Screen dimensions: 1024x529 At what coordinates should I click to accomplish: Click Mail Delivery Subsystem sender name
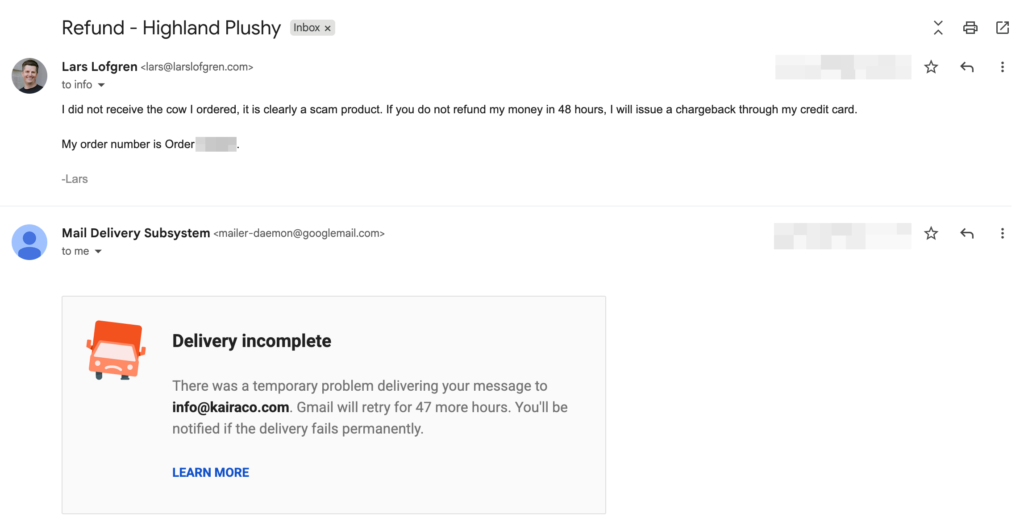[x=135, y=233]
